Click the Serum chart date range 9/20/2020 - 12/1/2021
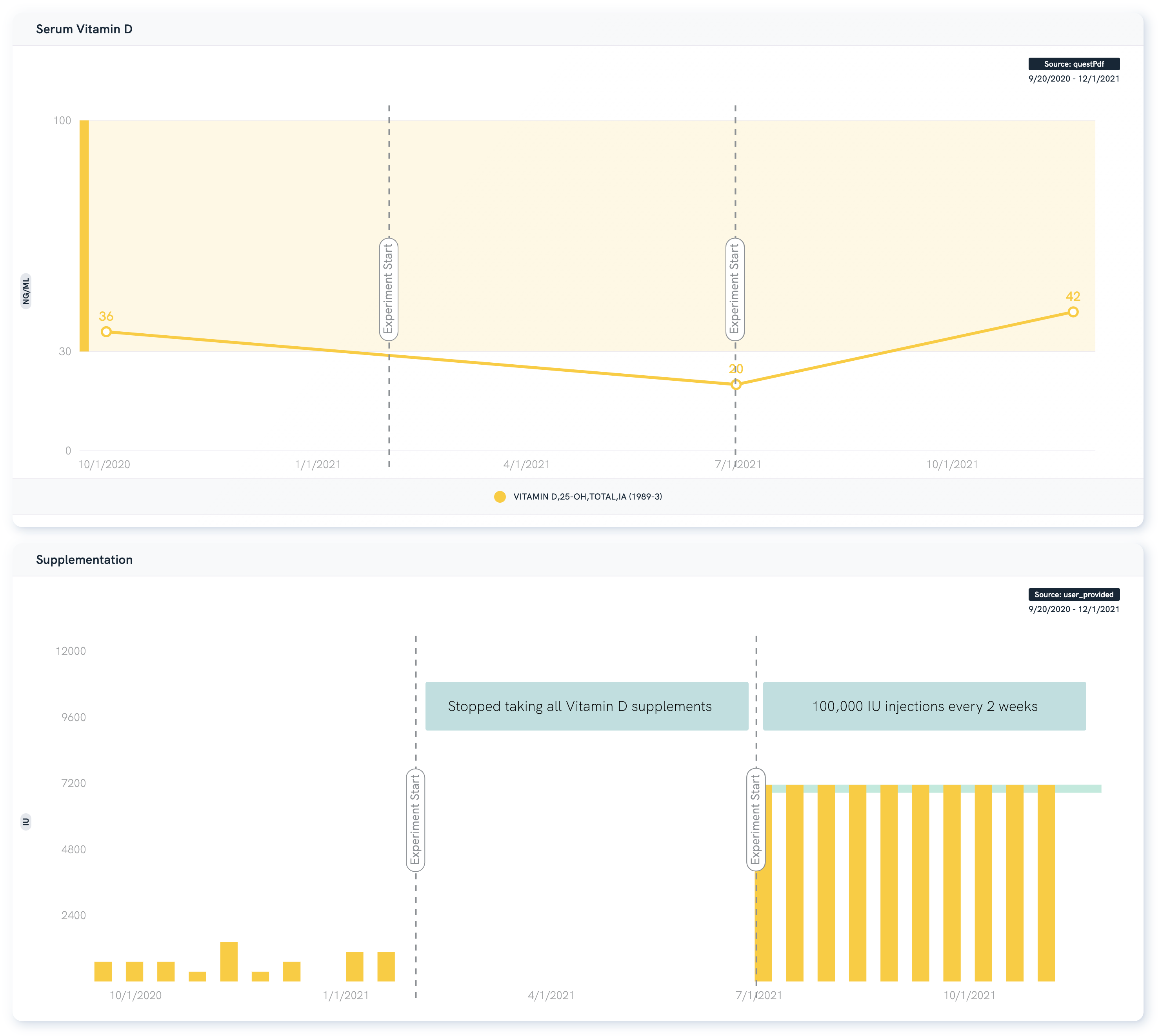 pos(1074,78)
